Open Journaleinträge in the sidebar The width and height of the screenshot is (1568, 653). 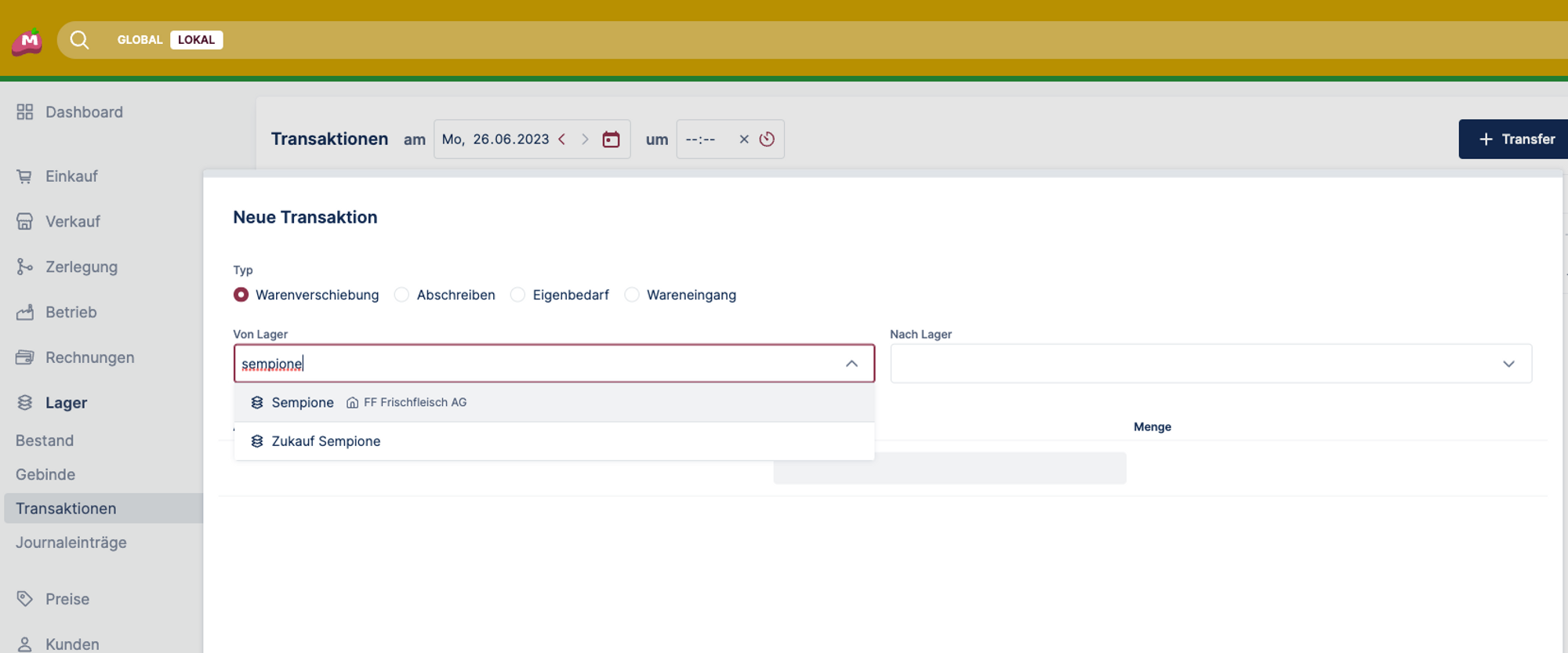[71, 542]
